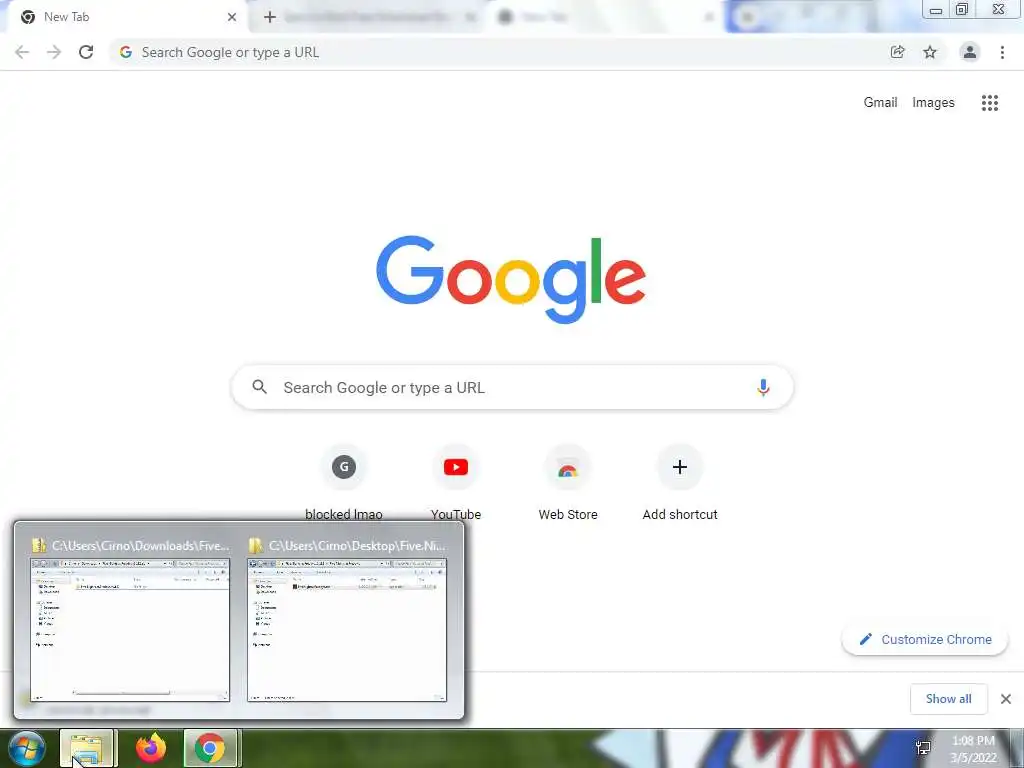The width and height of the screenshot is (1024, 768).
Task: Open the blocked lmao shortcut
Action: [x=344, y=483]
